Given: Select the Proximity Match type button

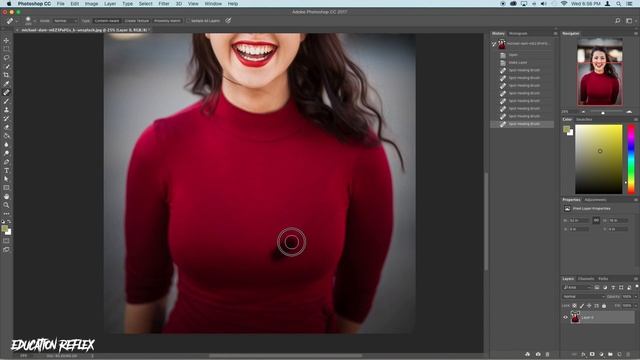Looking at the screenshot, I should (167, 20).
